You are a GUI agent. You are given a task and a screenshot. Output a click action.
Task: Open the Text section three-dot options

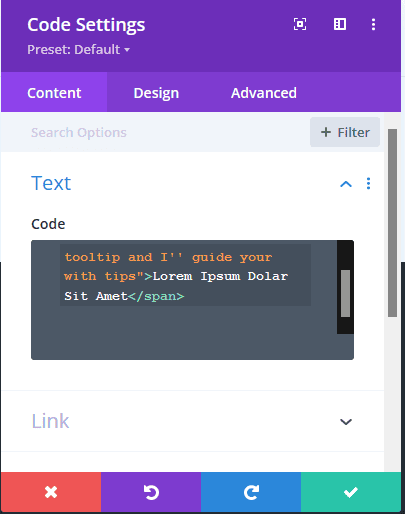368,184
